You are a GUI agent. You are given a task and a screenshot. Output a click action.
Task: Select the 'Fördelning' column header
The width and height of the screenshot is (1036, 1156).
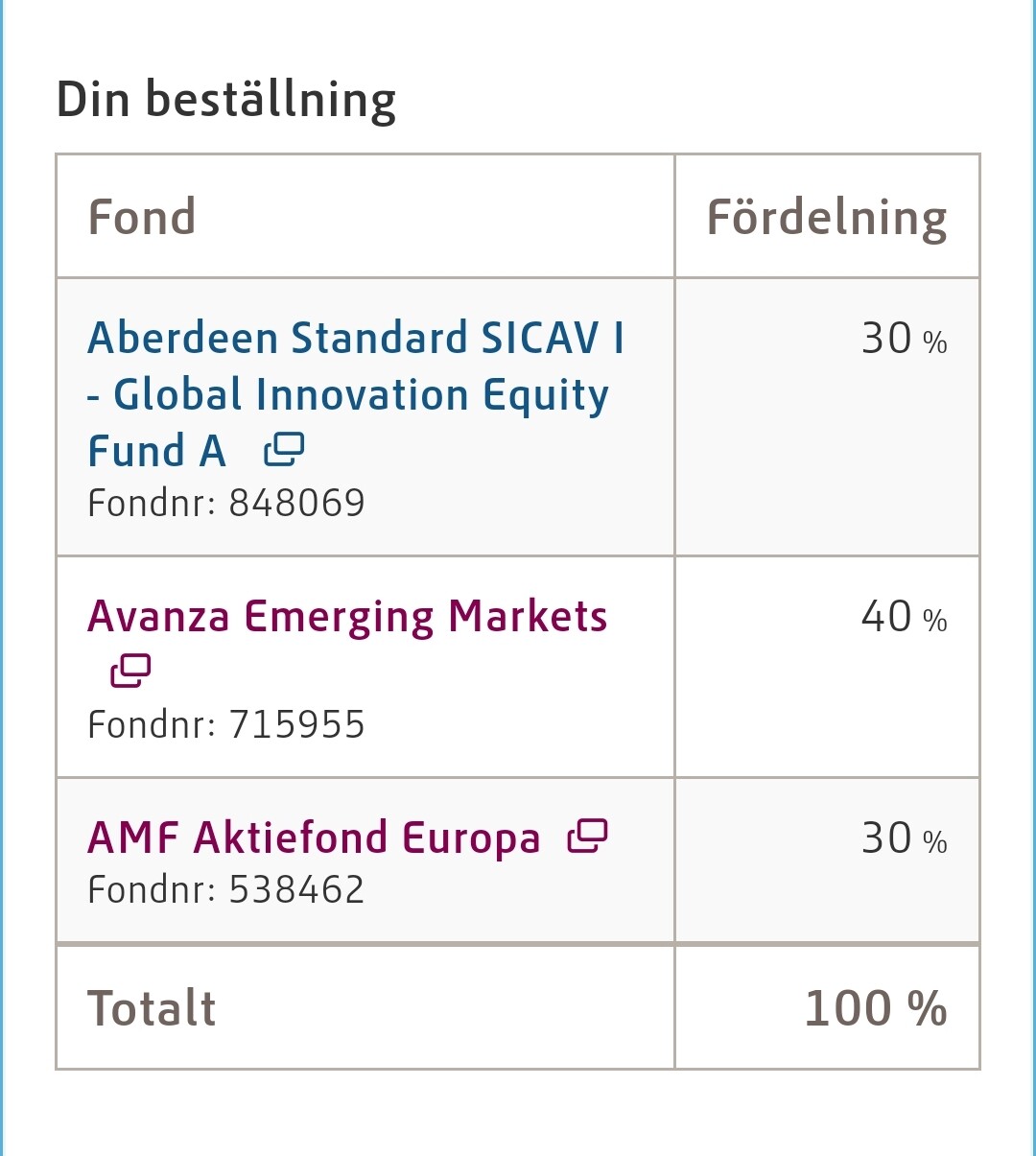pos(827,218)
